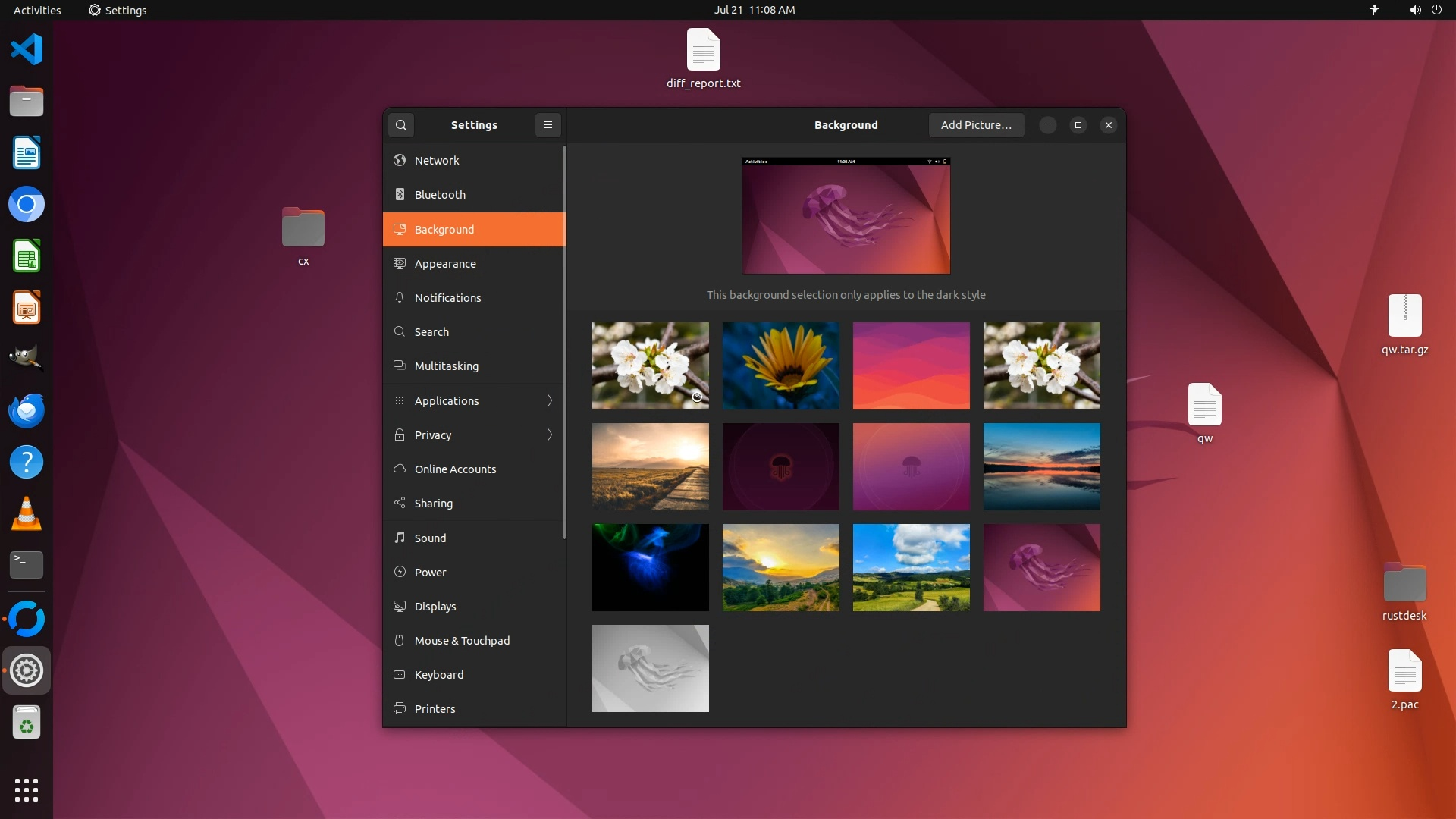
Task: Click the Printers icon in sidebar
Action: [400, 709]
